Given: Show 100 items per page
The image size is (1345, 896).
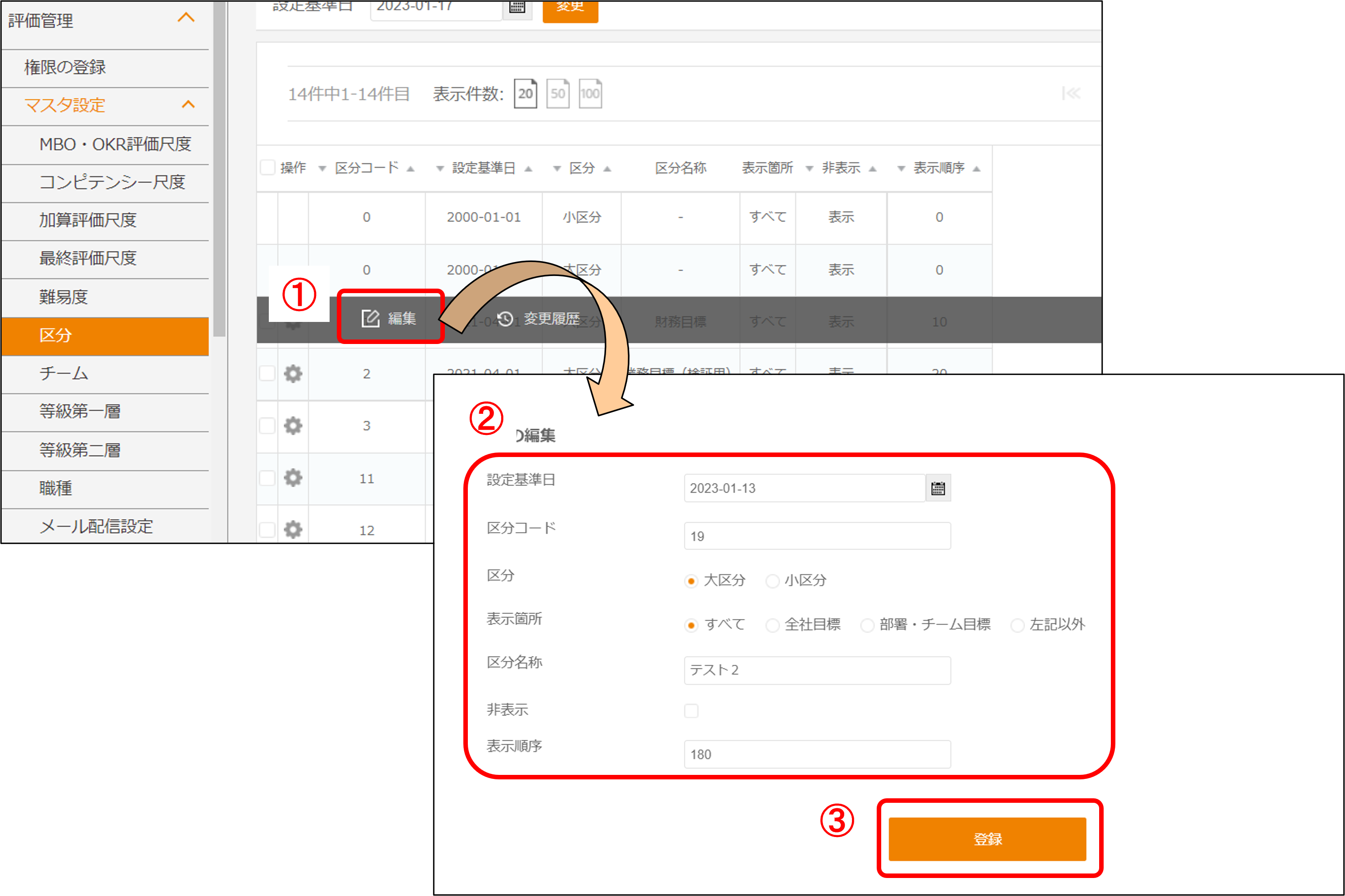Looking at the screenshot, I should (590, 94).
